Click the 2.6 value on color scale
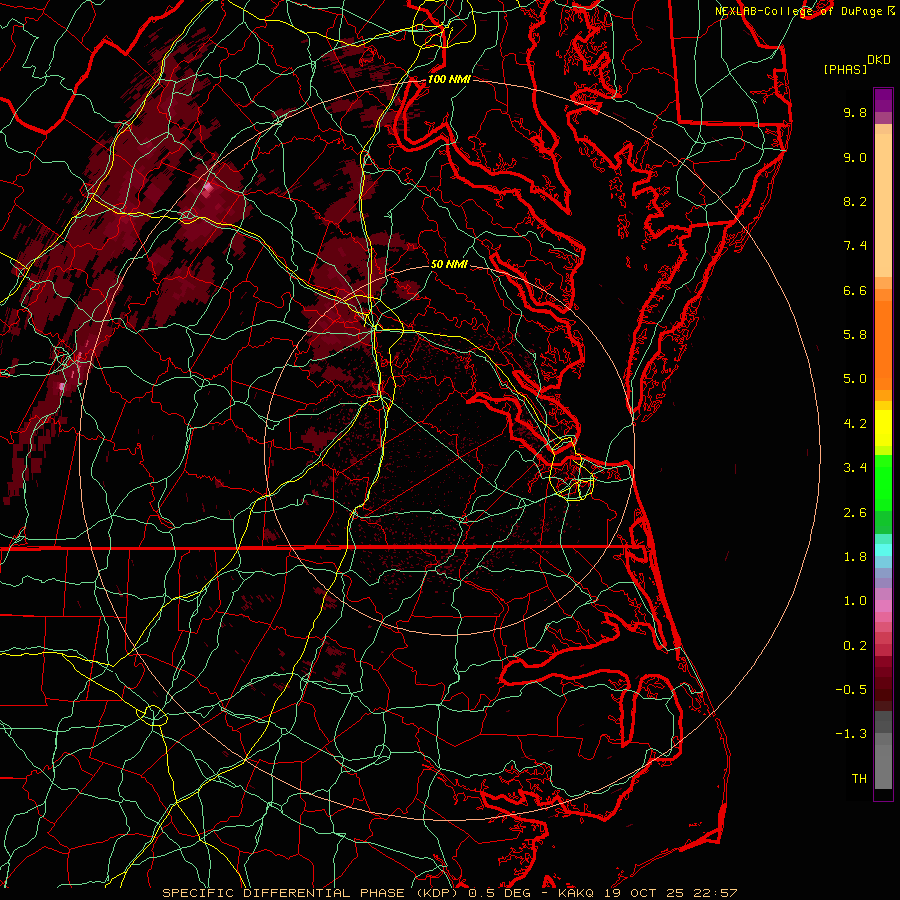 pos(855,513)
